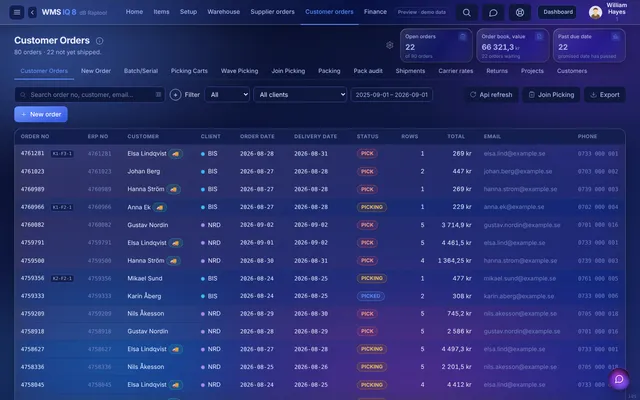The image size is (640, 400).
Task: Sort by DELIVERY DATE column header
Action: (x=316, y=136)
